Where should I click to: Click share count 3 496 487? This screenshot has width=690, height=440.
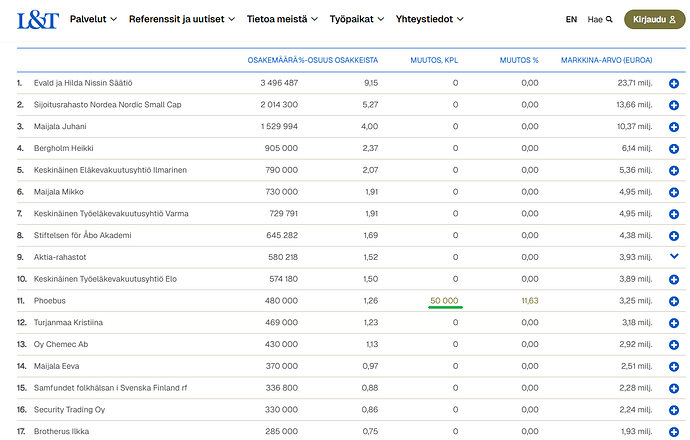279,83
